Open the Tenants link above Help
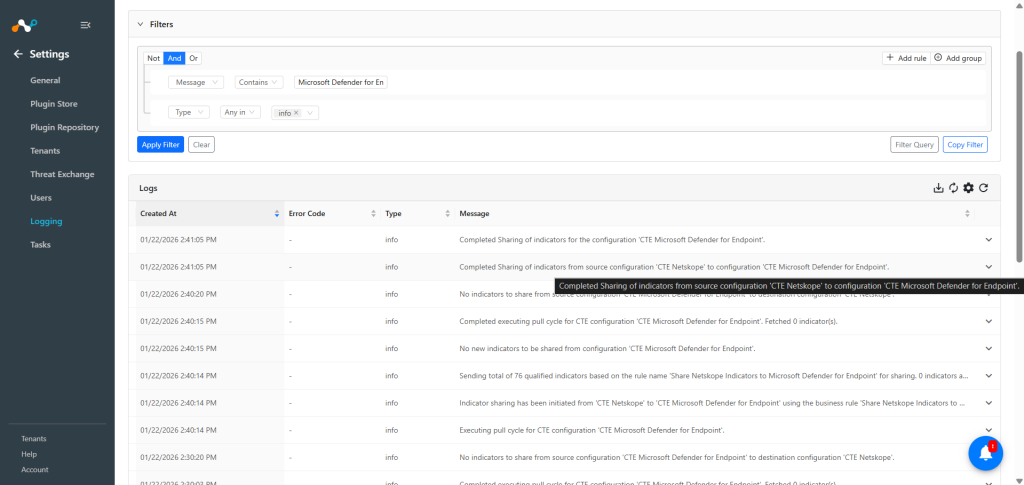This screenshot has width=1024, height=485. coord(34,439)
